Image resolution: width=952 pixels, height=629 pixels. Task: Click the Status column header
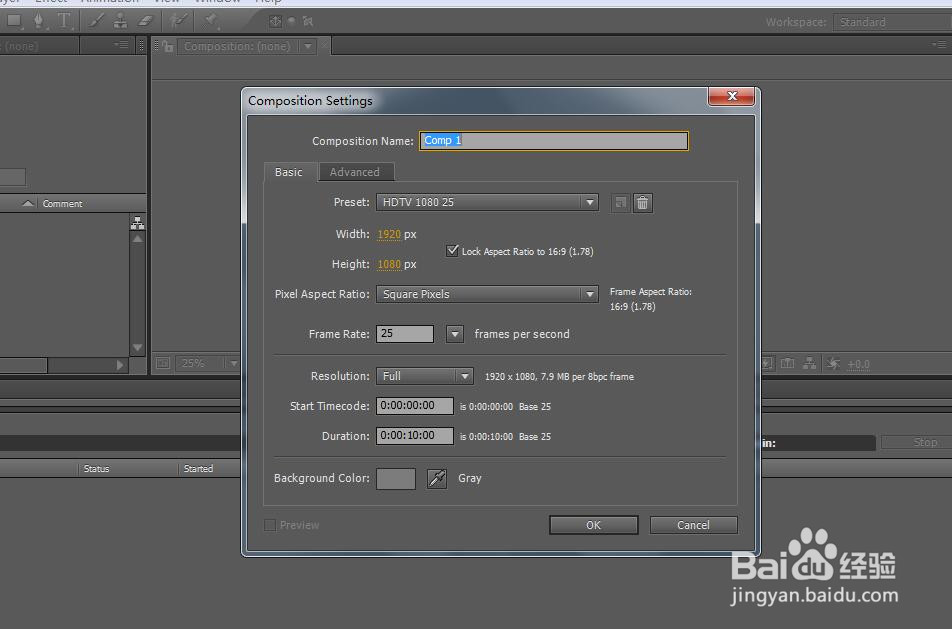click(97, 469)
